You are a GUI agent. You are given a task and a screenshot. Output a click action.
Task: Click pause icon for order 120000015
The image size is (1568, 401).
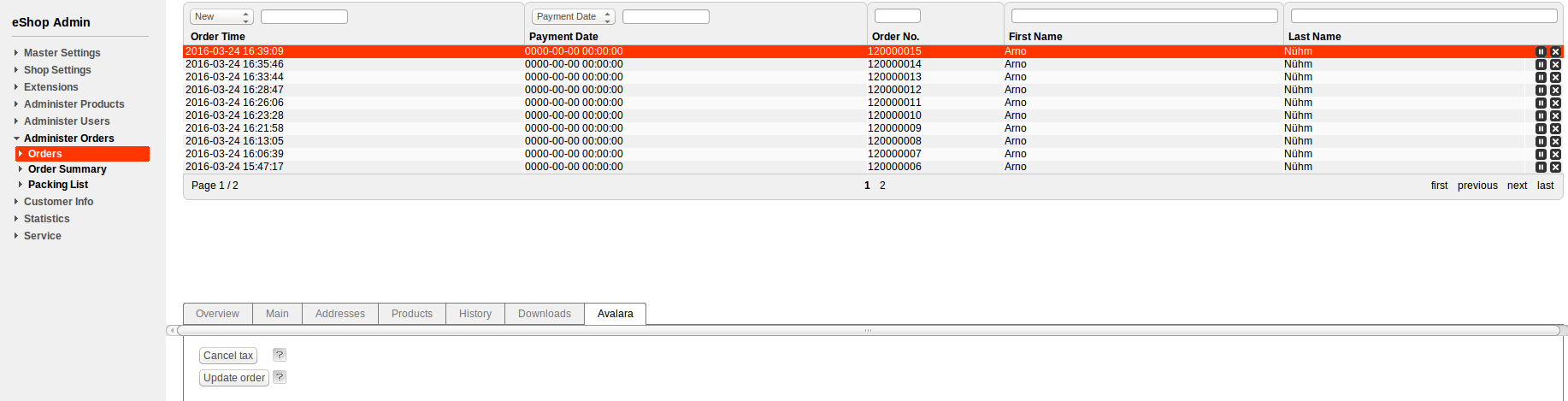click(1541, 51)
